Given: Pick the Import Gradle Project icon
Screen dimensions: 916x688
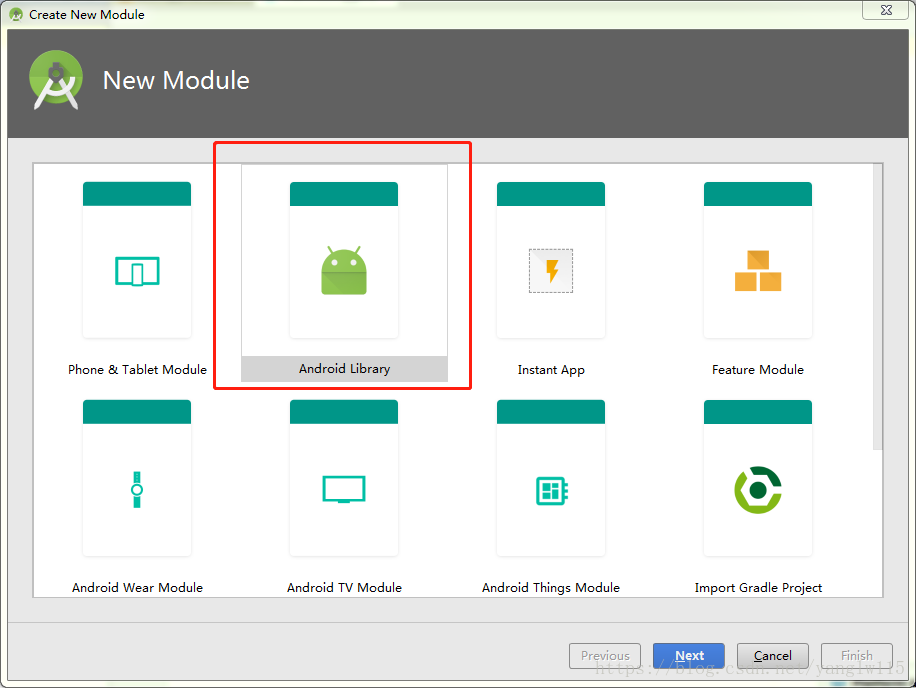Looking at the screenshot, I should point(758,490).
